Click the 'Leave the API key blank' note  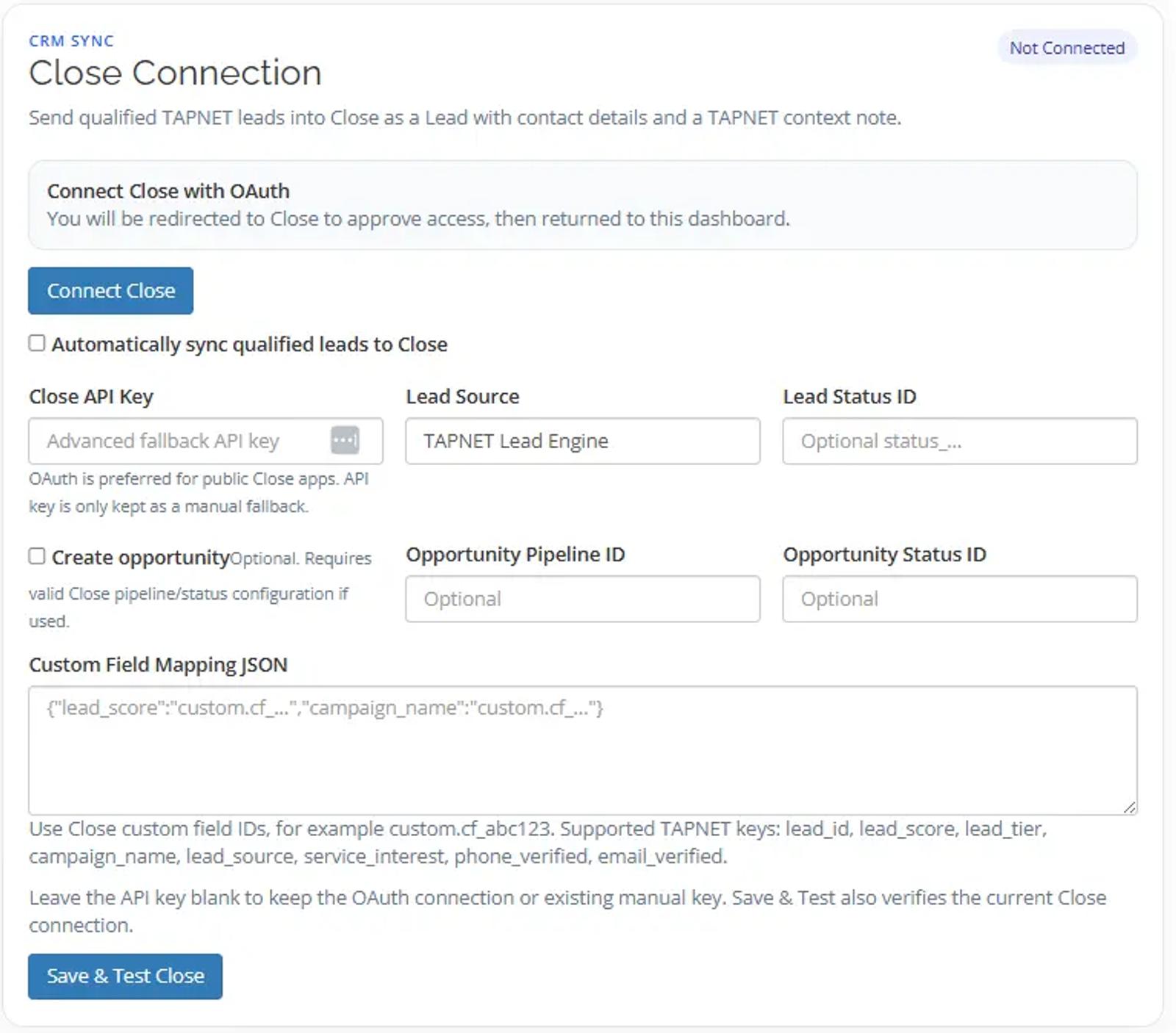pyautogui.click(x=567, y=911)
